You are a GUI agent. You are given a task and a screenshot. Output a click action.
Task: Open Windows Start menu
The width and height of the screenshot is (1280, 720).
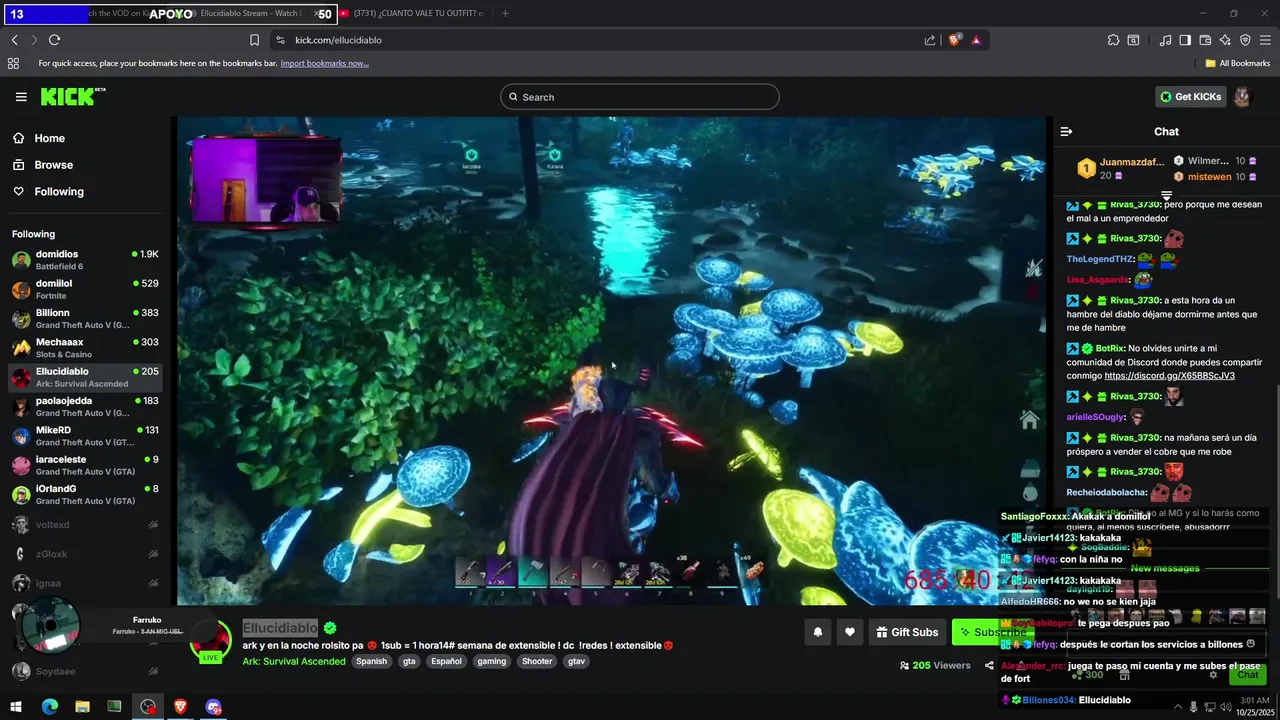point(16,707)
